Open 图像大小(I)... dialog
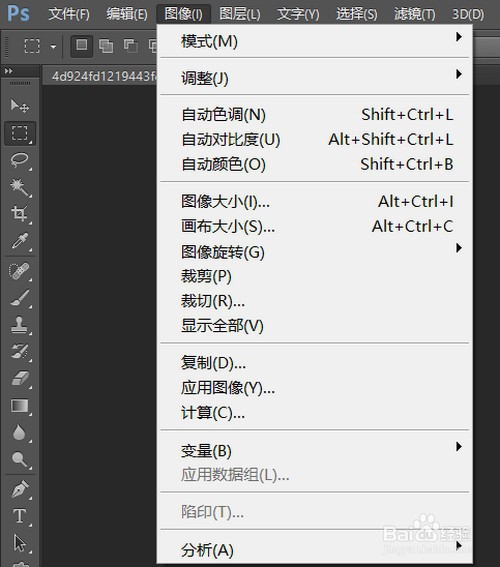 coord(315,201)
